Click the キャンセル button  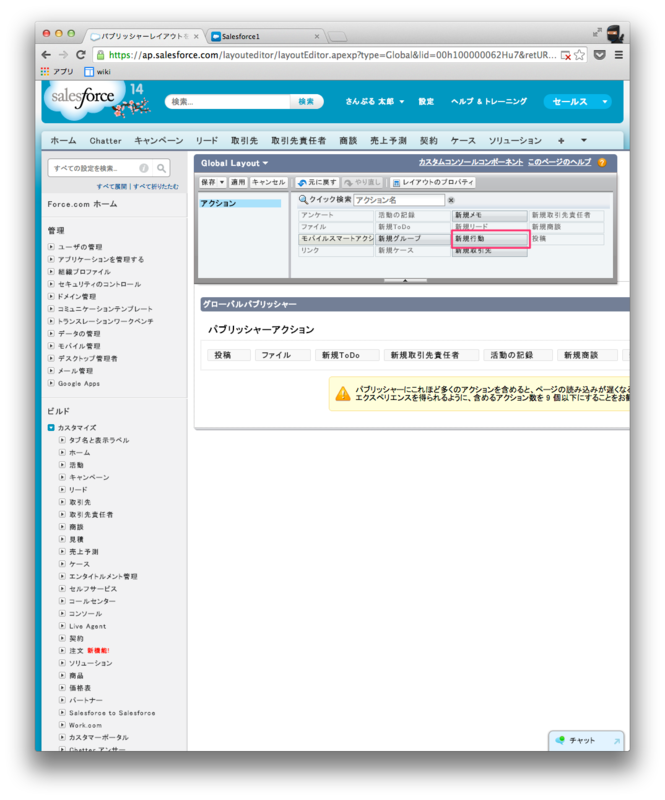tap(268, 182)
